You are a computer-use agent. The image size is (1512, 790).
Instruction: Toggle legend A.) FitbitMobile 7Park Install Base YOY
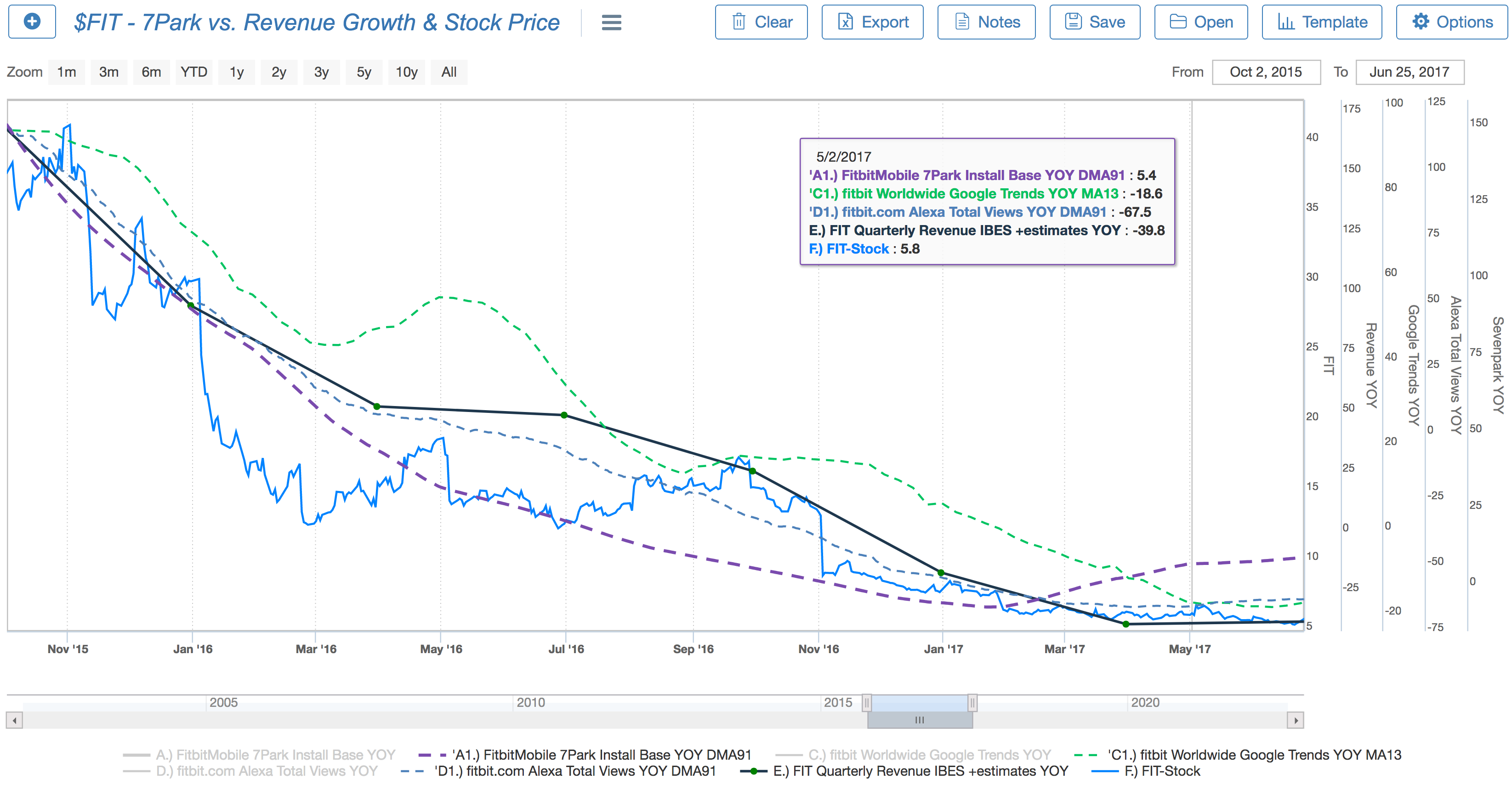(259, 755)
